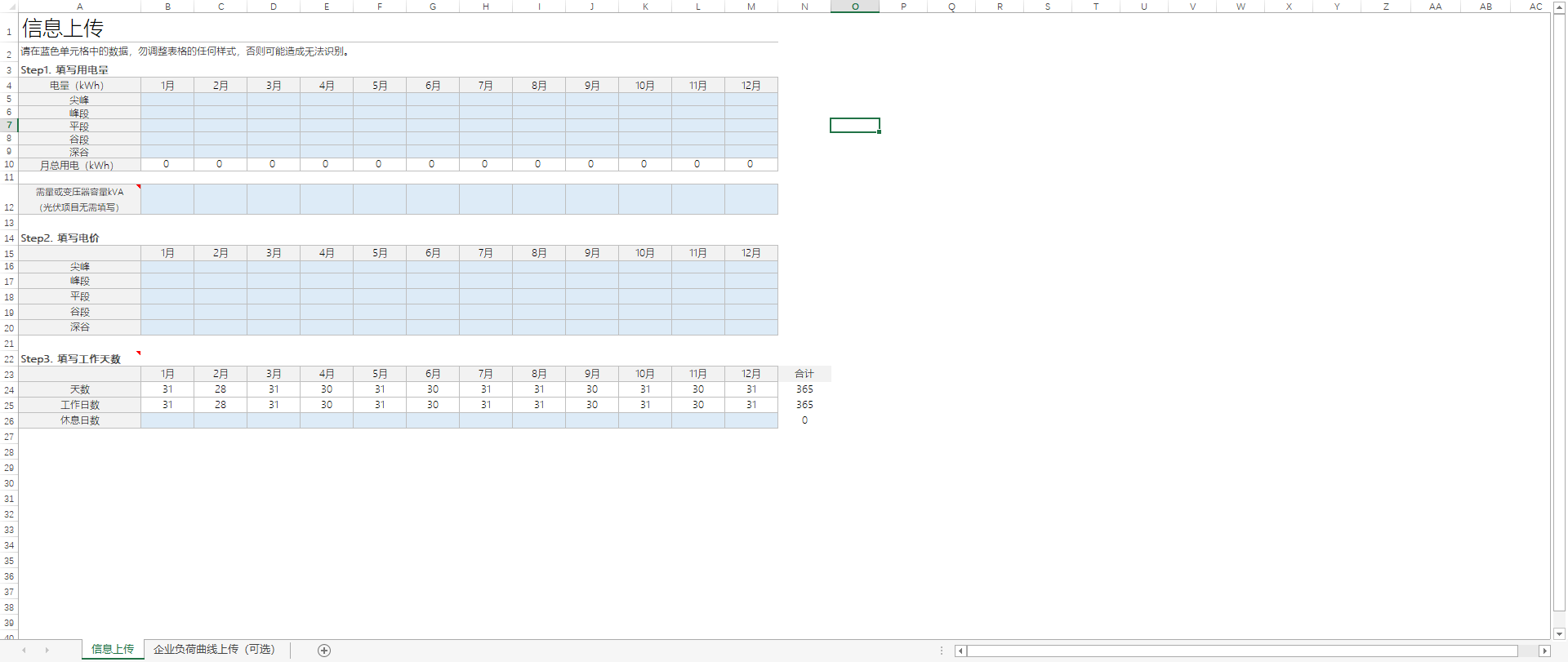Screen dimensions: 1568x662
Task: Select the Step1 深谷 cell for 12月
Action: [x=751, y=152]
